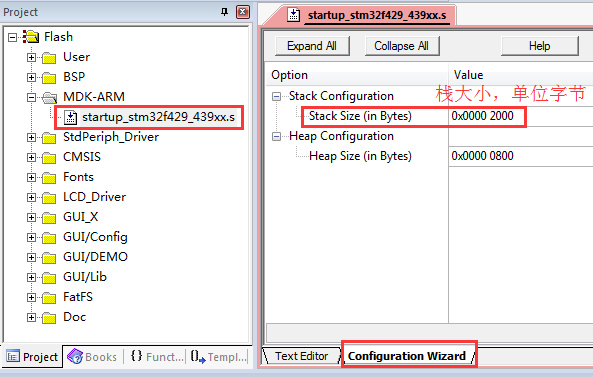Expand the LCD_Driver group

(31, 198)
